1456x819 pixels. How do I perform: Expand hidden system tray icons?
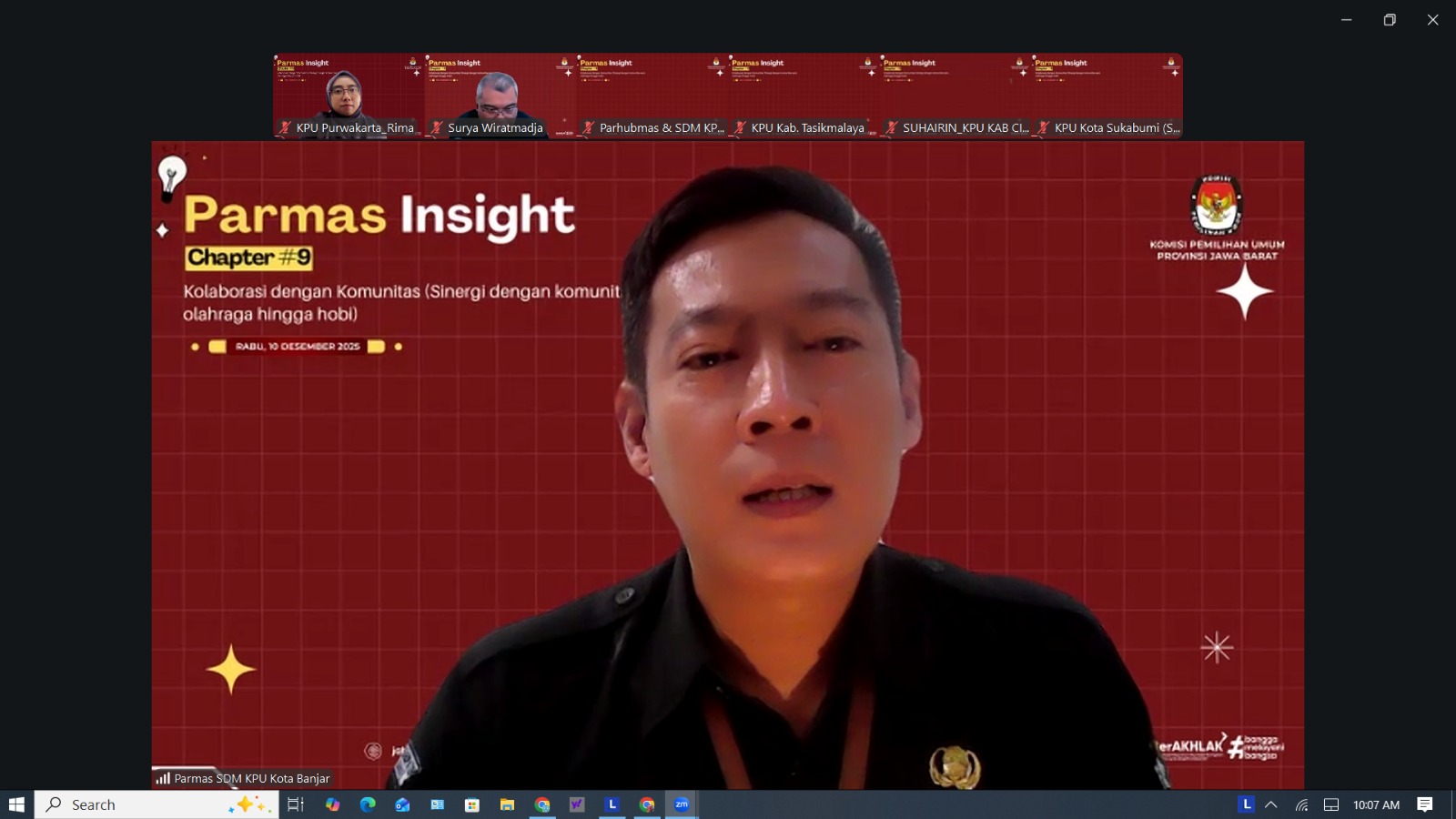(1271, 804)
